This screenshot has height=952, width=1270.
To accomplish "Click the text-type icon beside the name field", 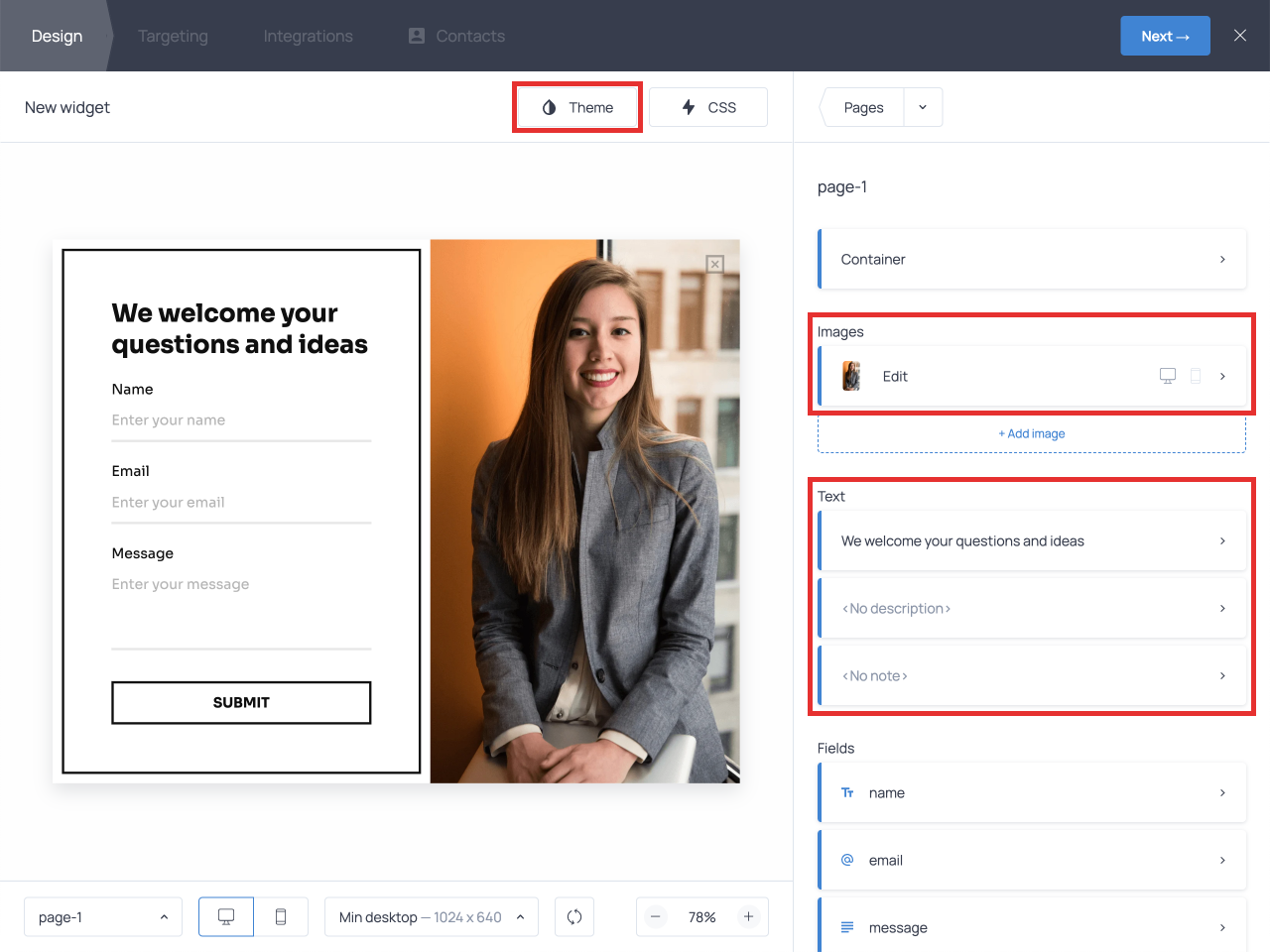I will [847, 792].
